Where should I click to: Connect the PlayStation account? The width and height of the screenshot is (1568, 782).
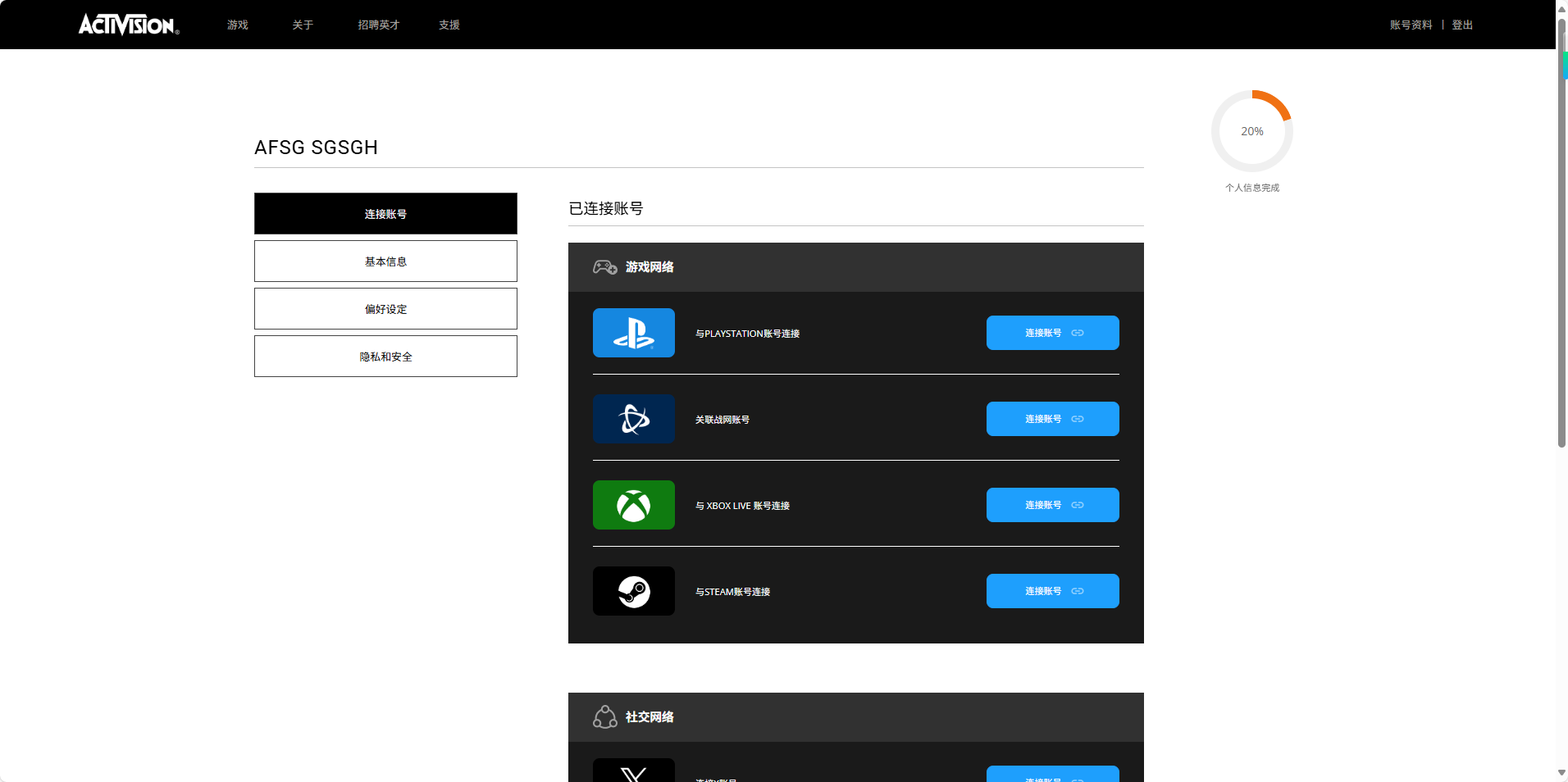coord(1053,333)
